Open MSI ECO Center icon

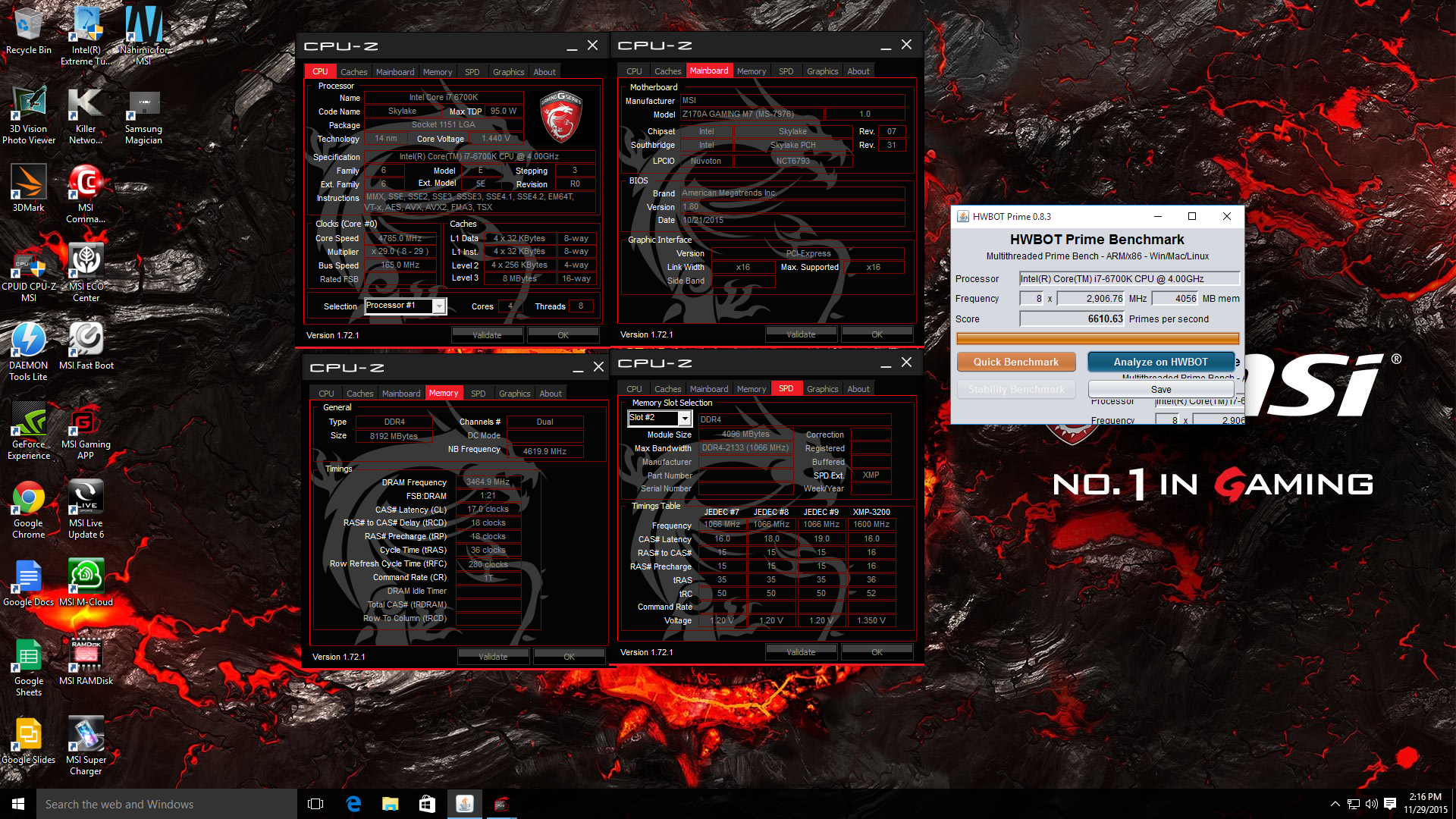[x=86, y=271]
